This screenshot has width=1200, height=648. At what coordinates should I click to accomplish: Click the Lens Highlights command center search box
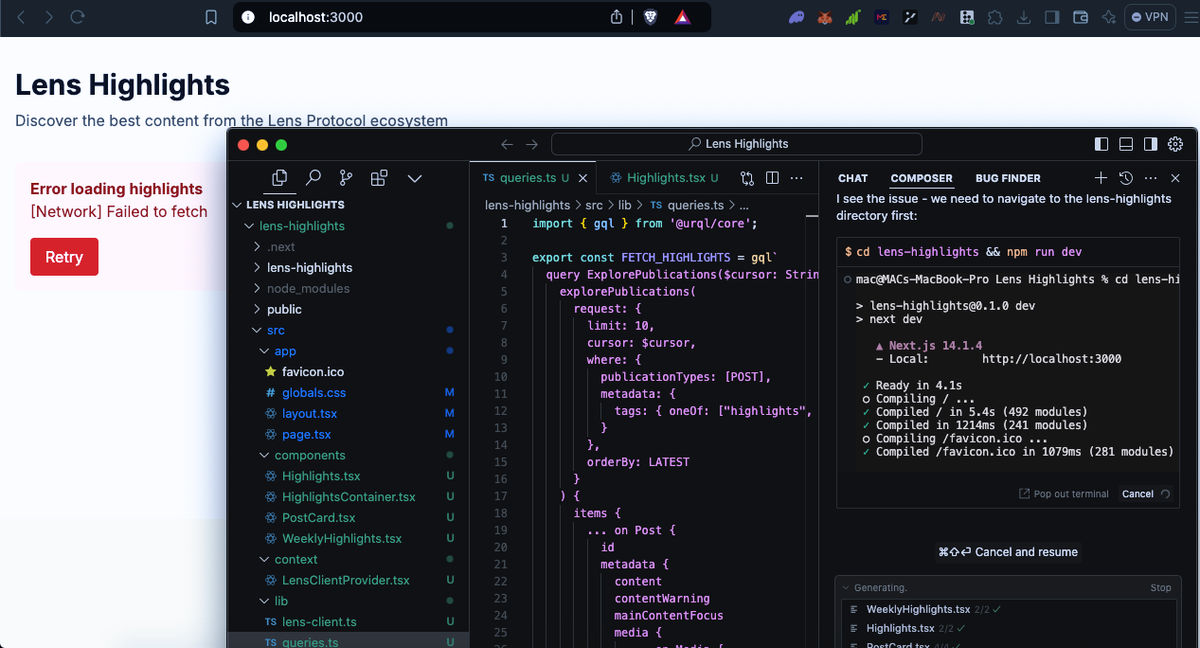[738, 144]
